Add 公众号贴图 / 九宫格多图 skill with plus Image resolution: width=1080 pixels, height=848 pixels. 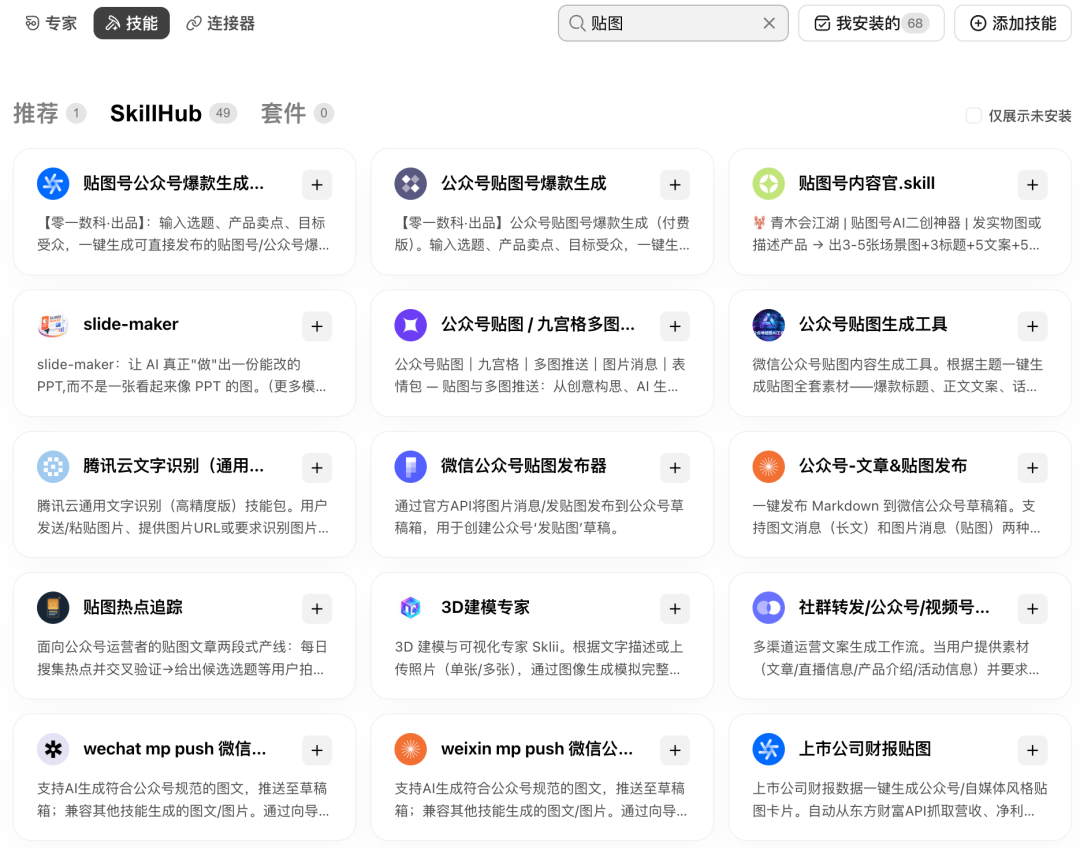pyautogui.click(x=675, y=326)
